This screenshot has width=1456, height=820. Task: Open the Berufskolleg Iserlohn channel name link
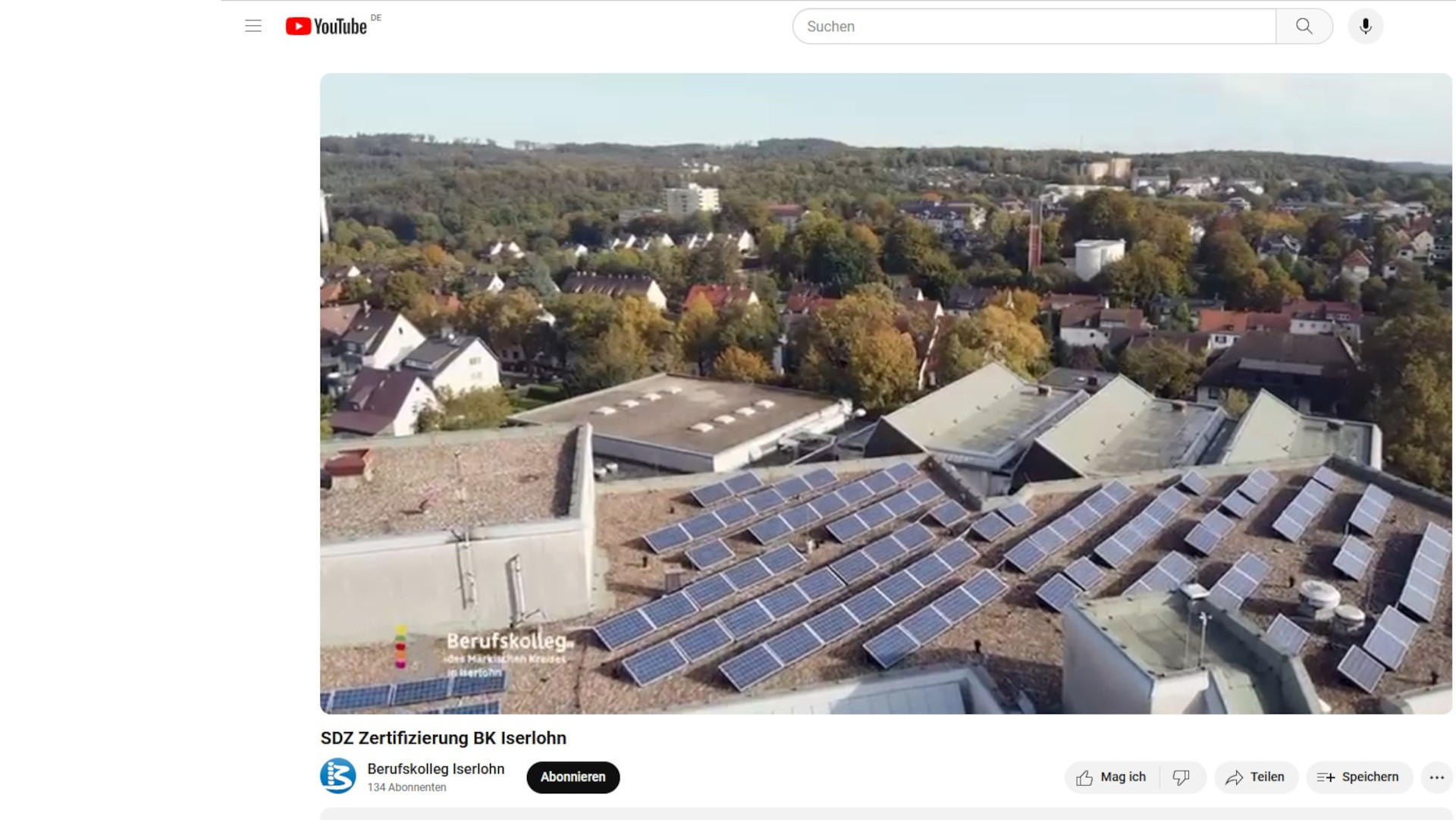(x=435, y=768)
